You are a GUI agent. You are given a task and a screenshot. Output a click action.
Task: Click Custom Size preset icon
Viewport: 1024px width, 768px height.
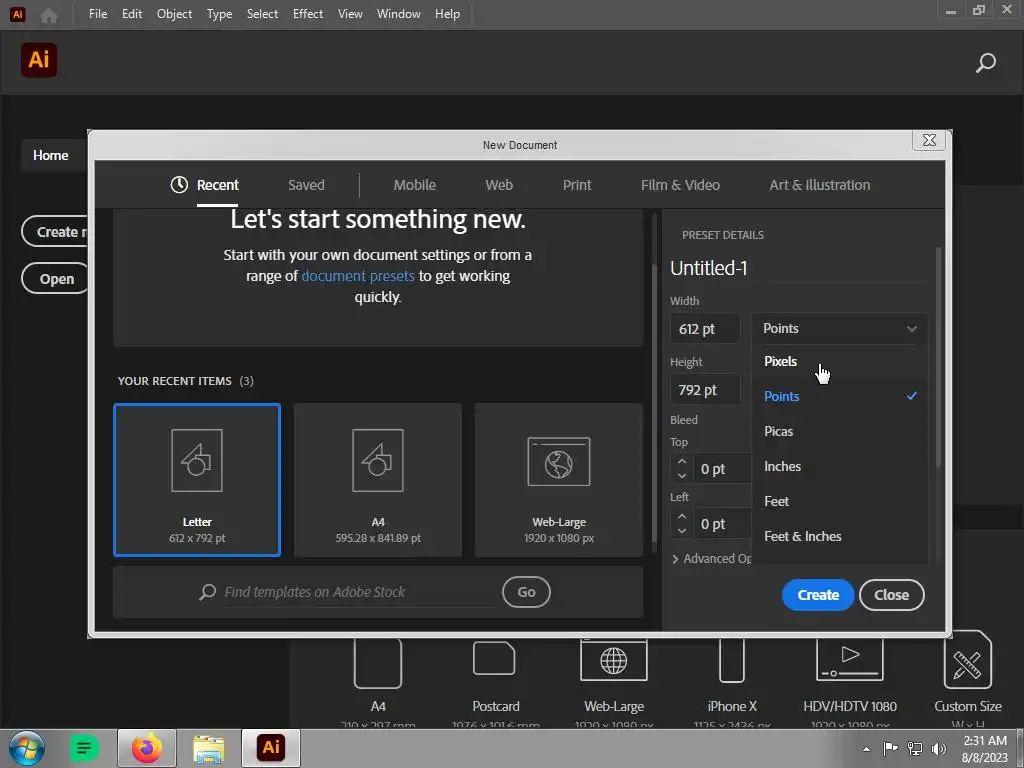pos(967,661)
